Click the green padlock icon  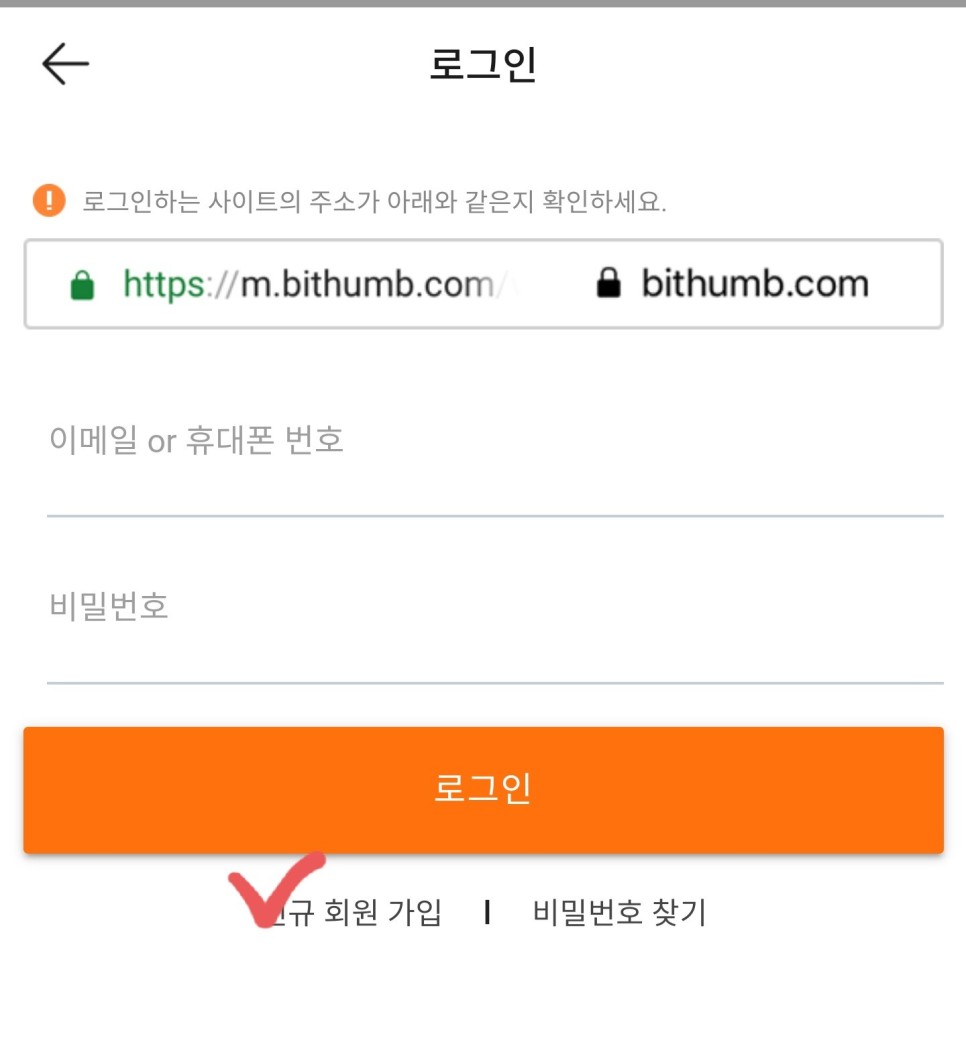click(82, 285)
